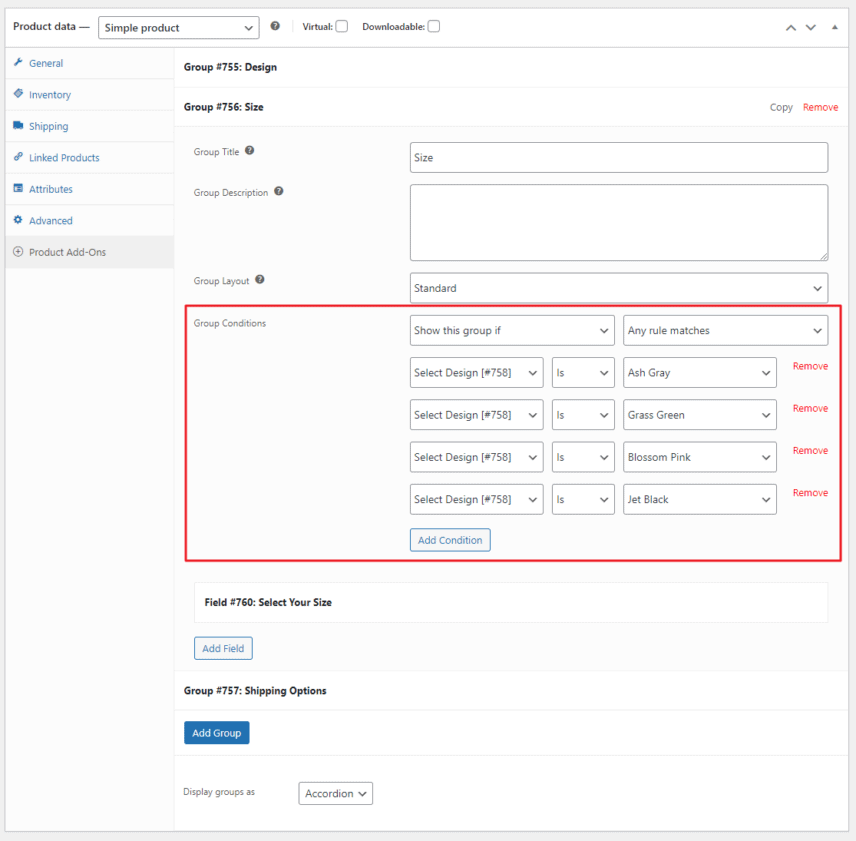This screenshot has height=841, width=856.
Task: Open the Display groups as Accordion dropdown
Action: pyautogui.click(x=335, y=792)
